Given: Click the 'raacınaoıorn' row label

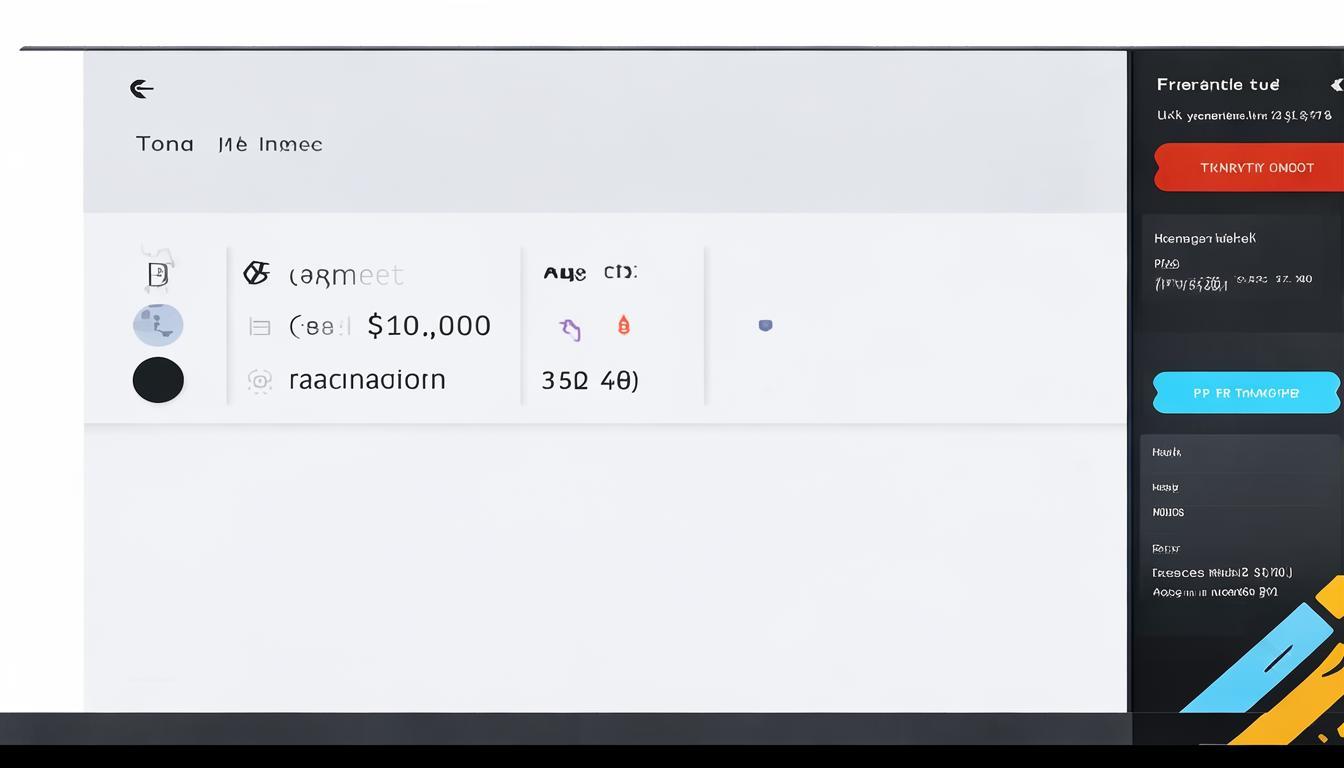Looking at the screenshot, I should [367, 380].
